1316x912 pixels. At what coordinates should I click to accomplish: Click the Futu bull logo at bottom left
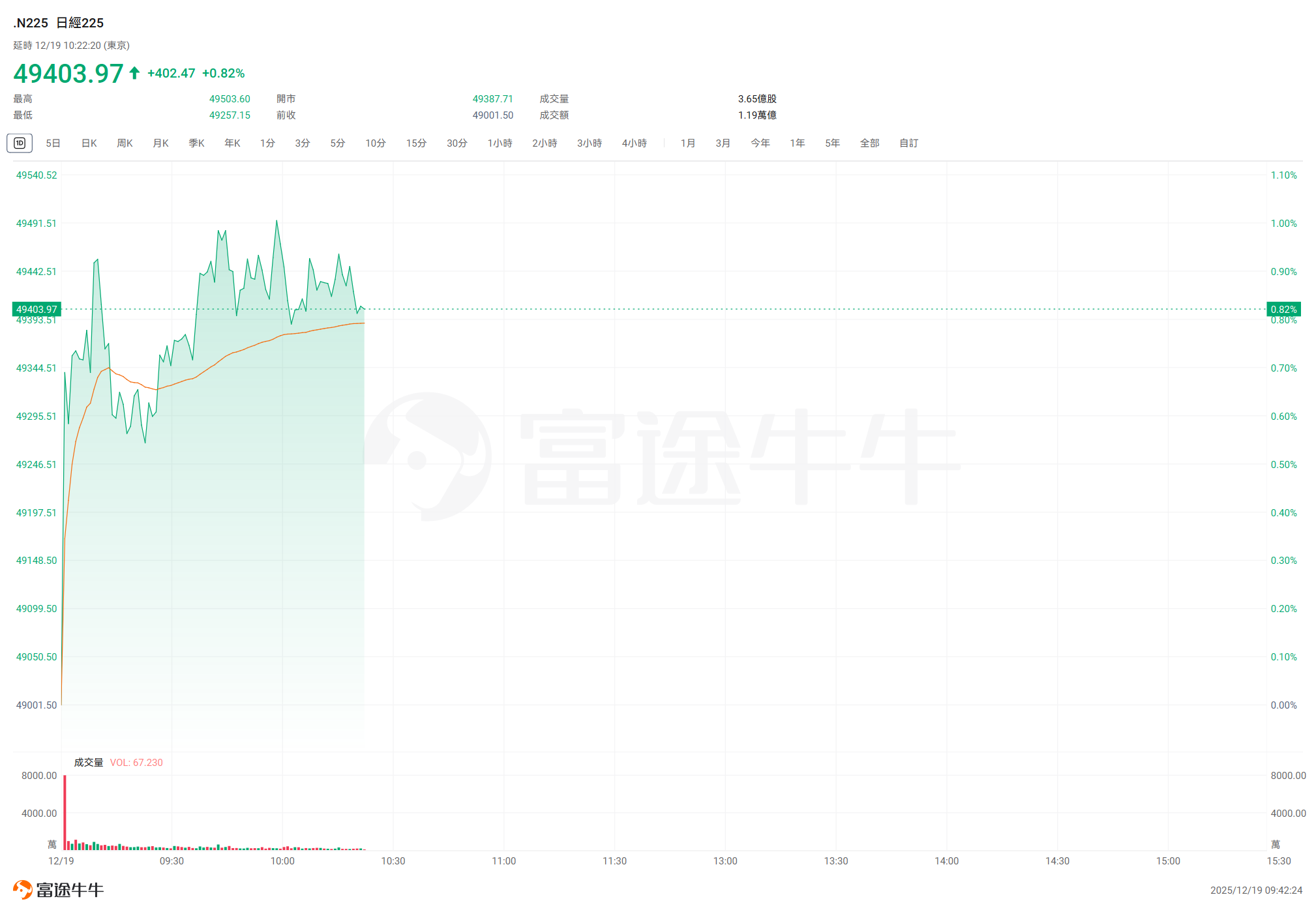(x=22, y=889)
